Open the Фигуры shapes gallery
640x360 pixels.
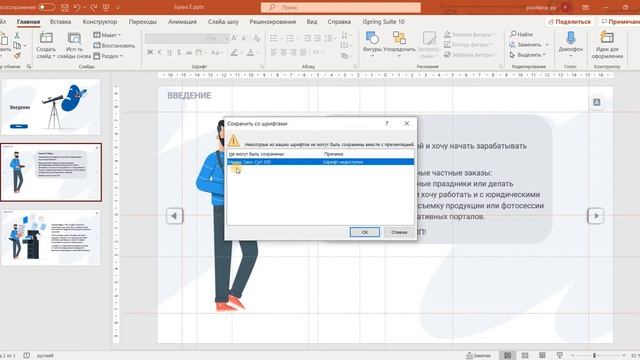pyautogui.click(x=372, y=44)
